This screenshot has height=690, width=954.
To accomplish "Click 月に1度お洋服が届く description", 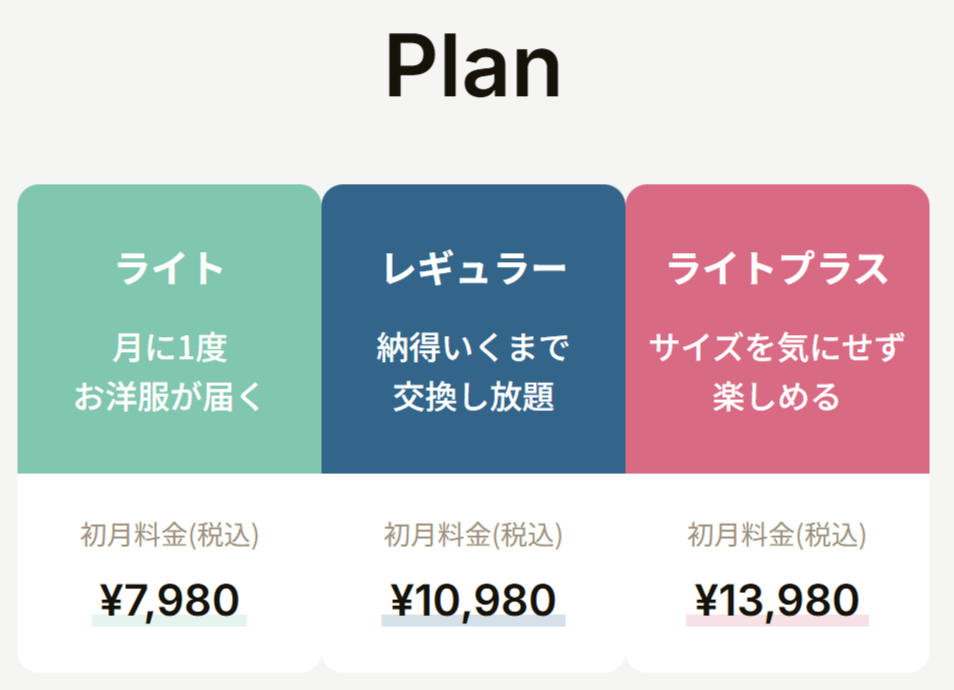I will tap(169, 372).
